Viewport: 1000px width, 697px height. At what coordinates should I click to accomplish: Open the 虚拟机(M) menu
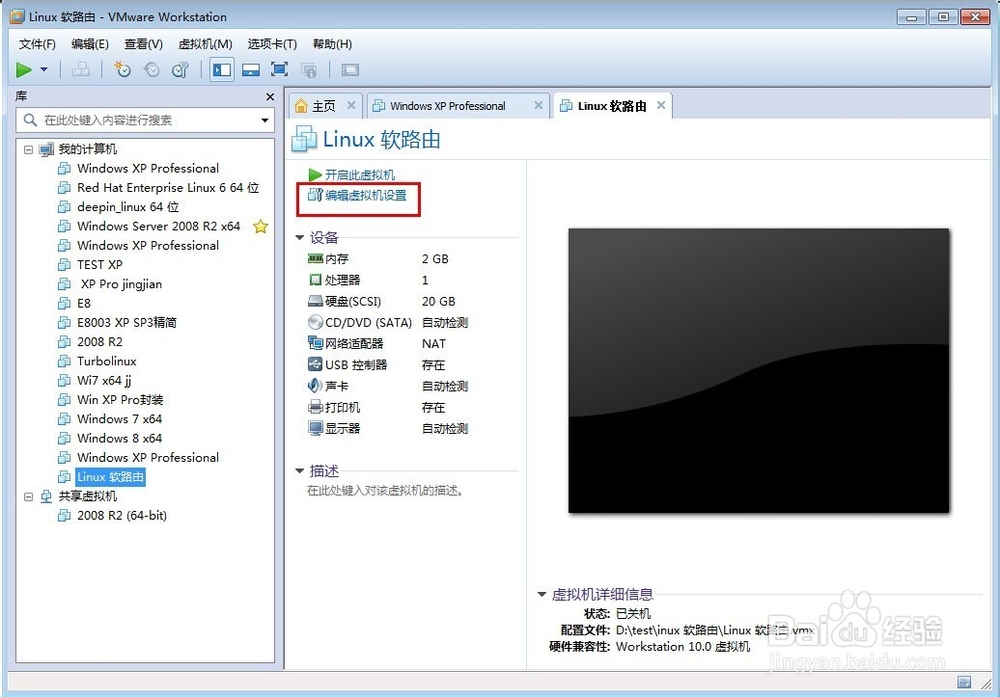point(205,44)
